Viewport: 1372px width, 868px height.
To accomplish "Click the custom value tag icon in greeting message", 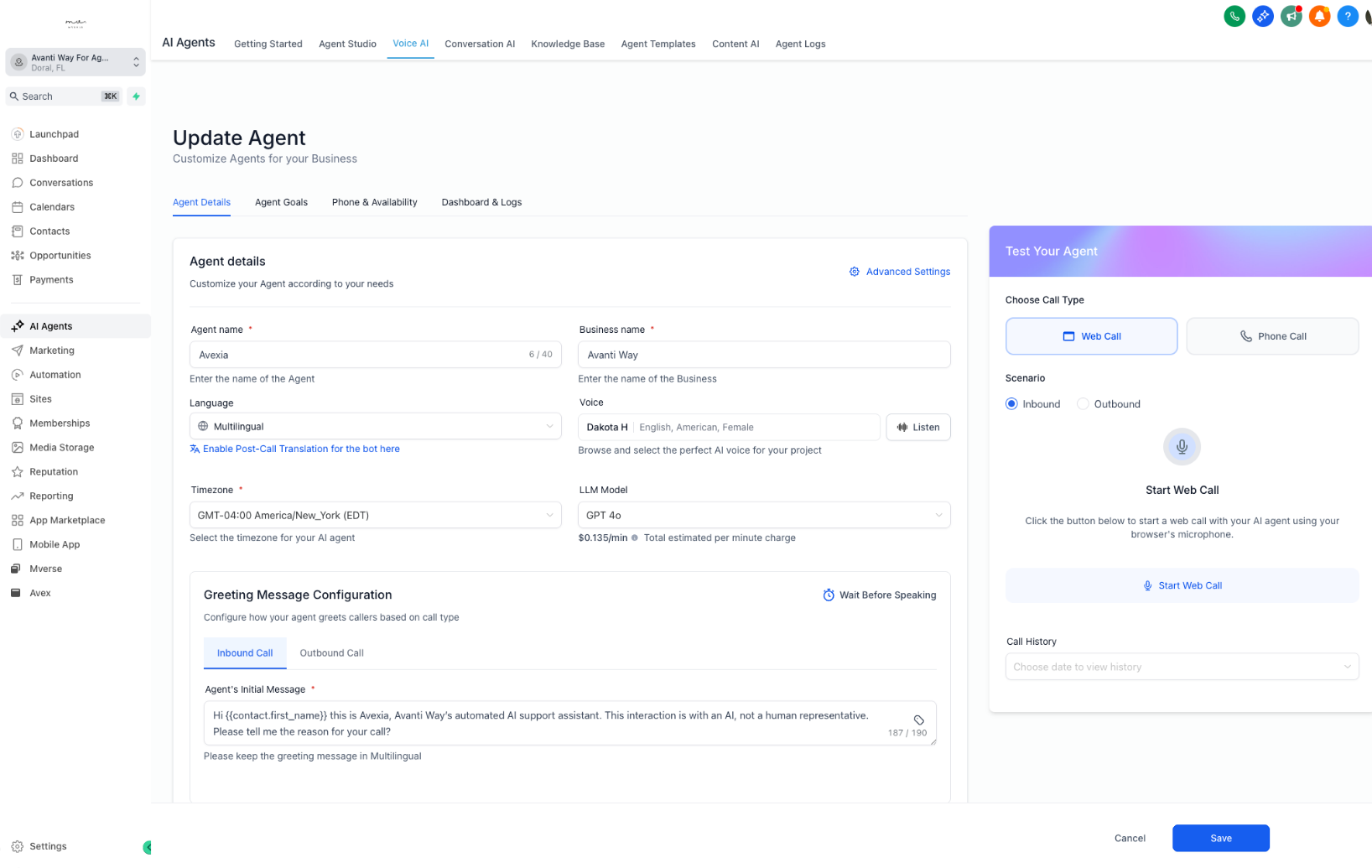I will click(x=919, y=720).
